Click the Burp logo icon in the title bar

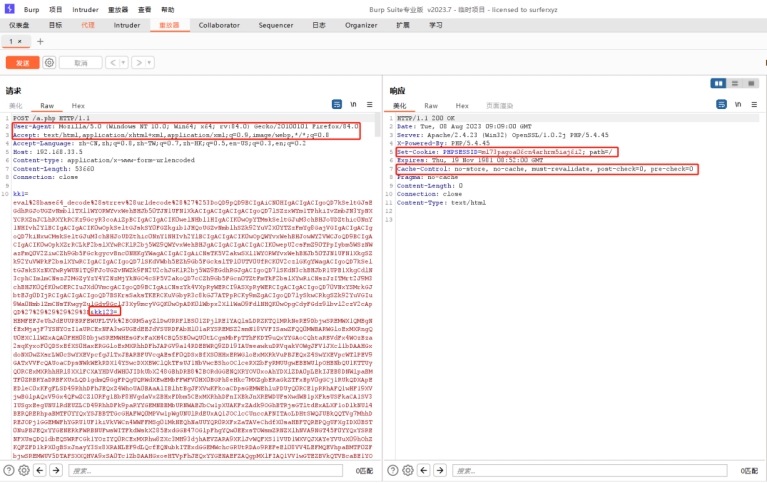pyautogui.click(x=8, y=7)
